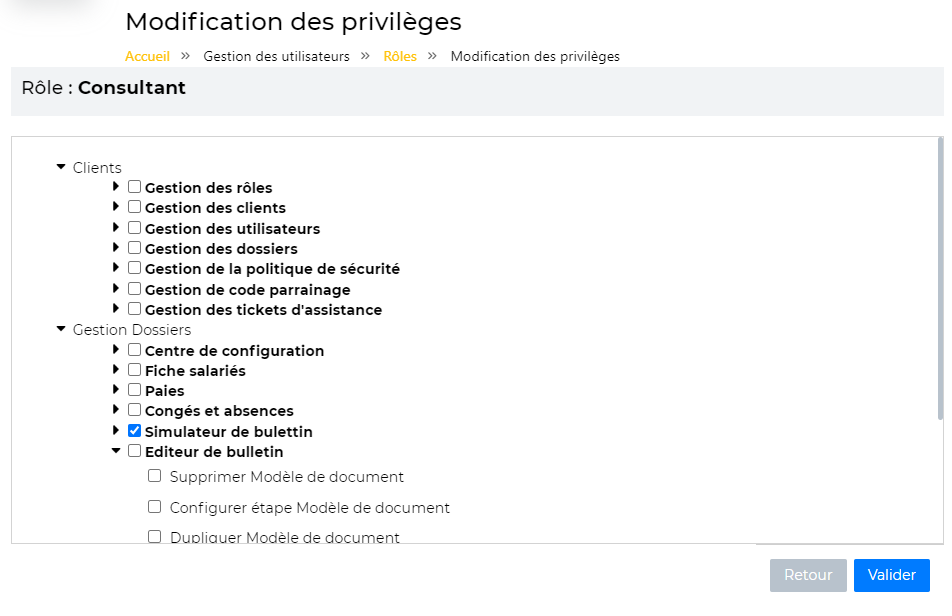The width and height of the screenshot is (952, 616).
Task: Check Gestion de code parrainage box
Action: (134, 289)
